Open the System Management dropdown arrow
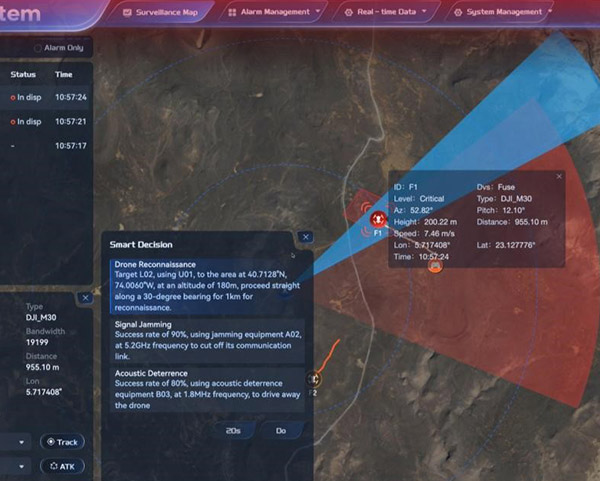The height and width of the screenshot is (481, 600). 551,13
